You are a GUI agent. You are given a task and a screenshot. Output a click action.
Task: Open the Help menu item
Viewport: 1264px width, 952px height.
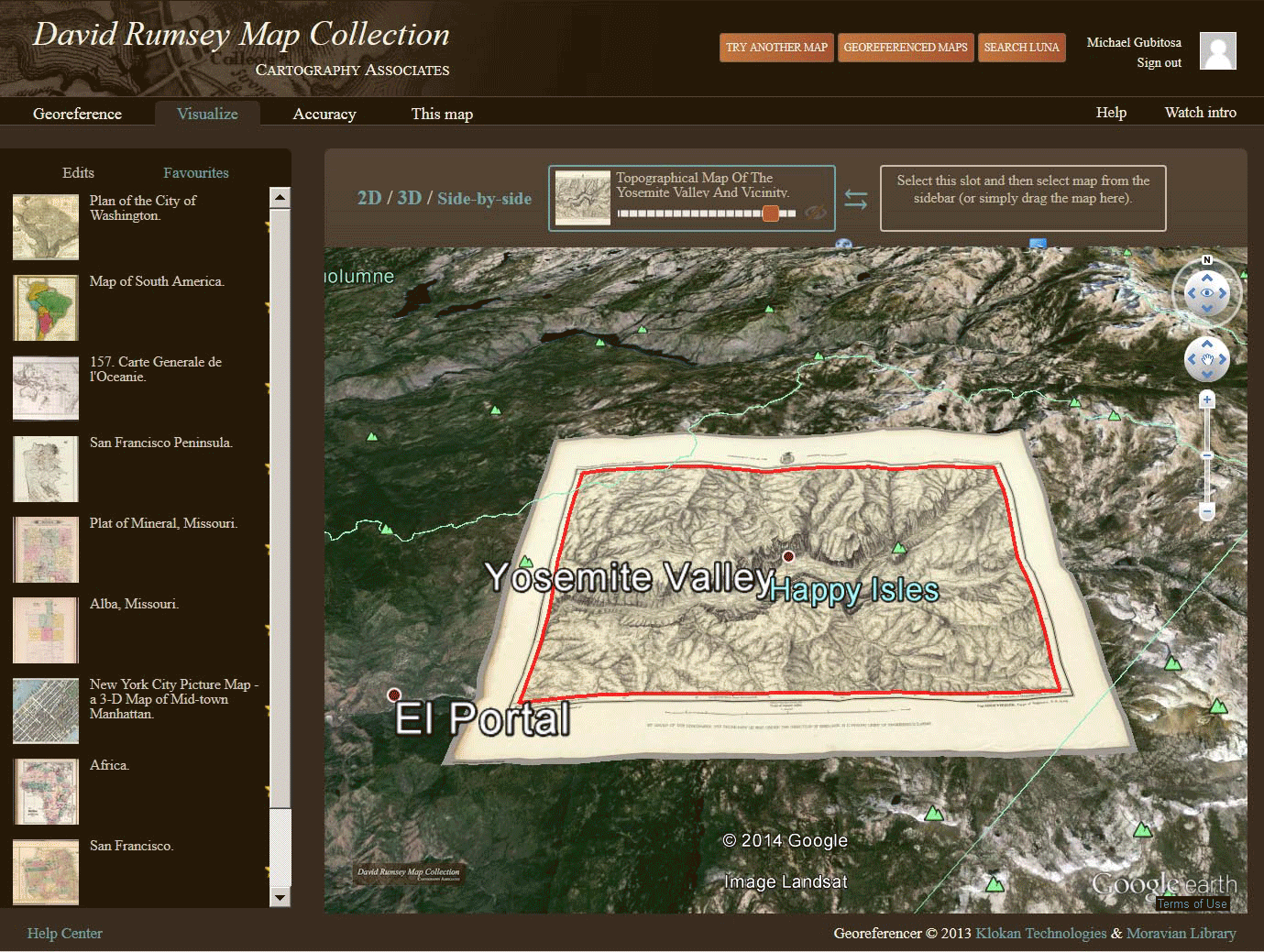(1111, 112)
